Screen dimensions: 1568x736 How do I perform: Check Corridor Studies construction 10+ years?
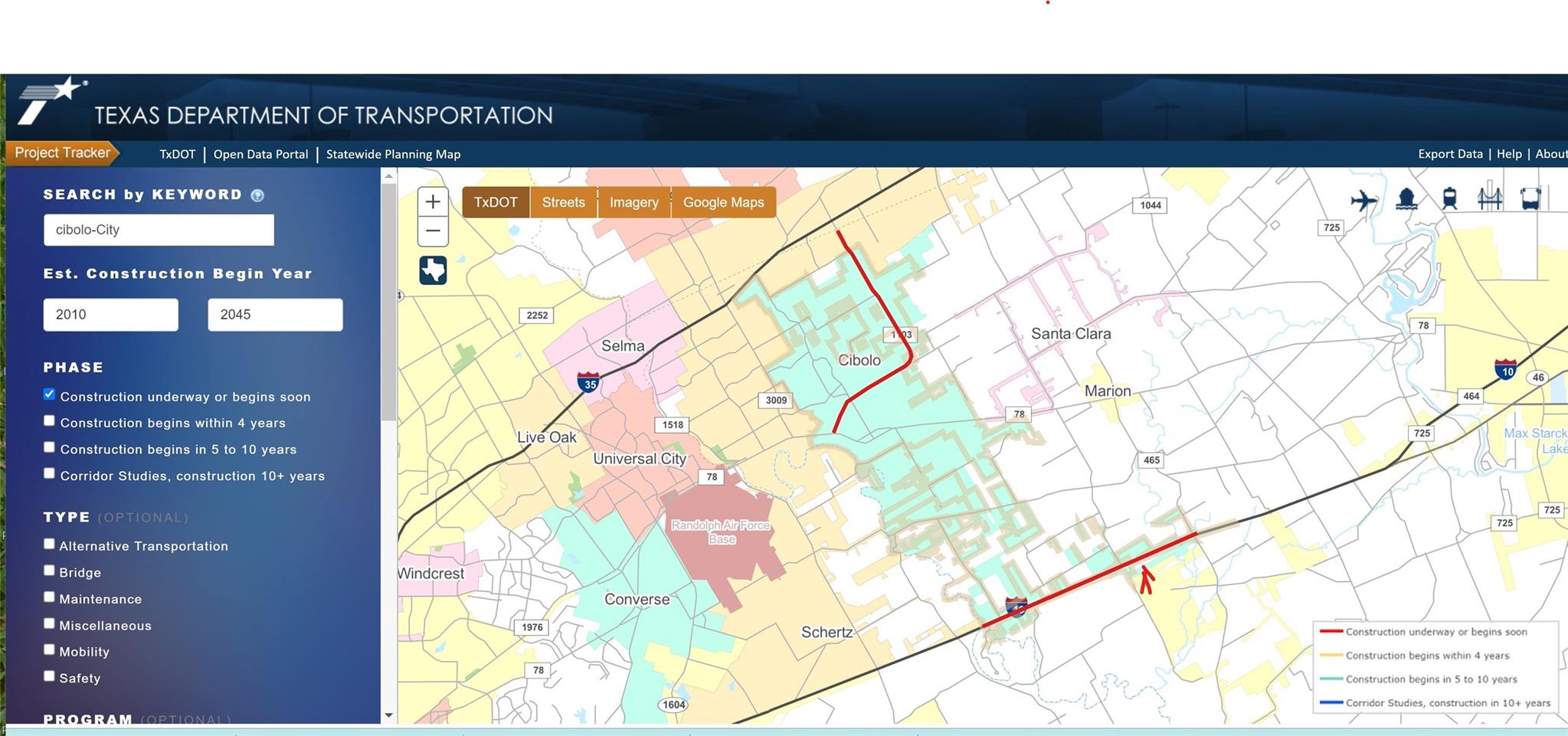(49, 473)
